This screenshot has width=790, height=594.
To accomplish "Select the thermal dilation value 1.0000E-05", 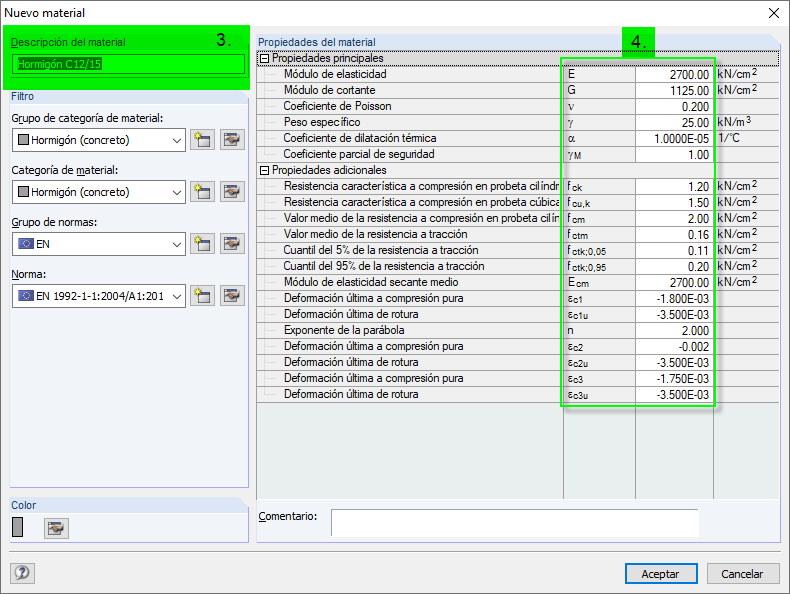I will pyautogui.click(x=674, y=139).
